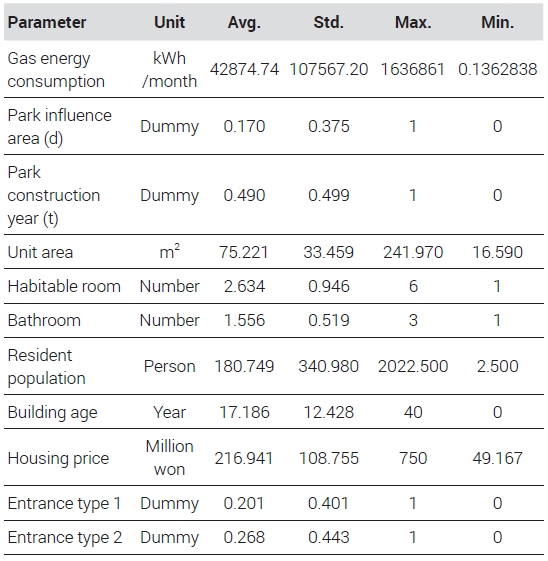Select the Min. column header
Image resolution: width=548 pixels, height=561 pixels.
(x=497, y=23)
